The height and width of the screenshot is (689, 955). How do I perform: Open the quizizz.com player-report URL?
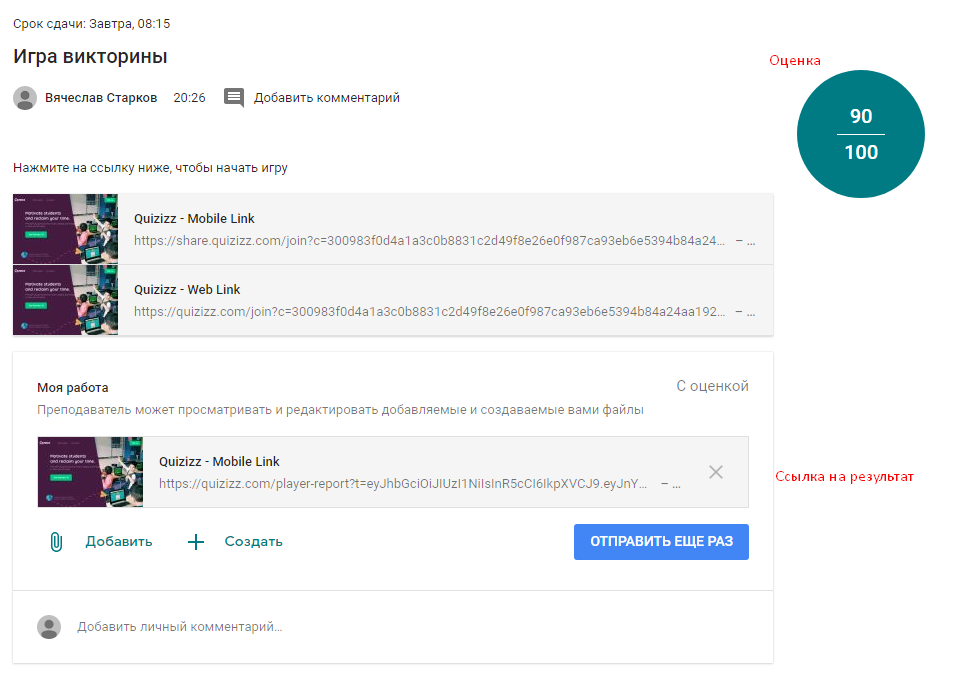click(x=403, y=484)
